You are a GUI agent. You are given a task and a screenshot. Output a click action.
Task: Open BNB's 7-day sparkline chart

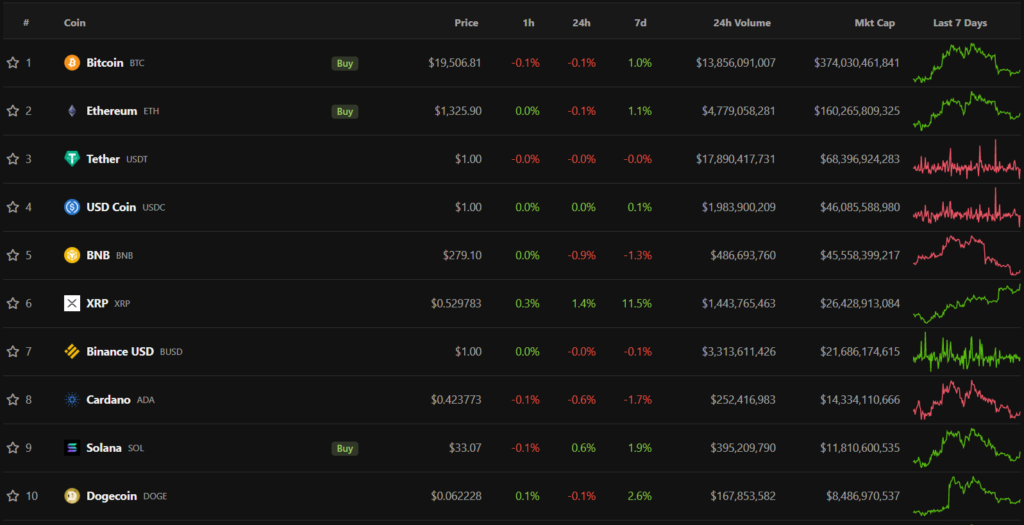pyautogui.click(x=967, y=255)
